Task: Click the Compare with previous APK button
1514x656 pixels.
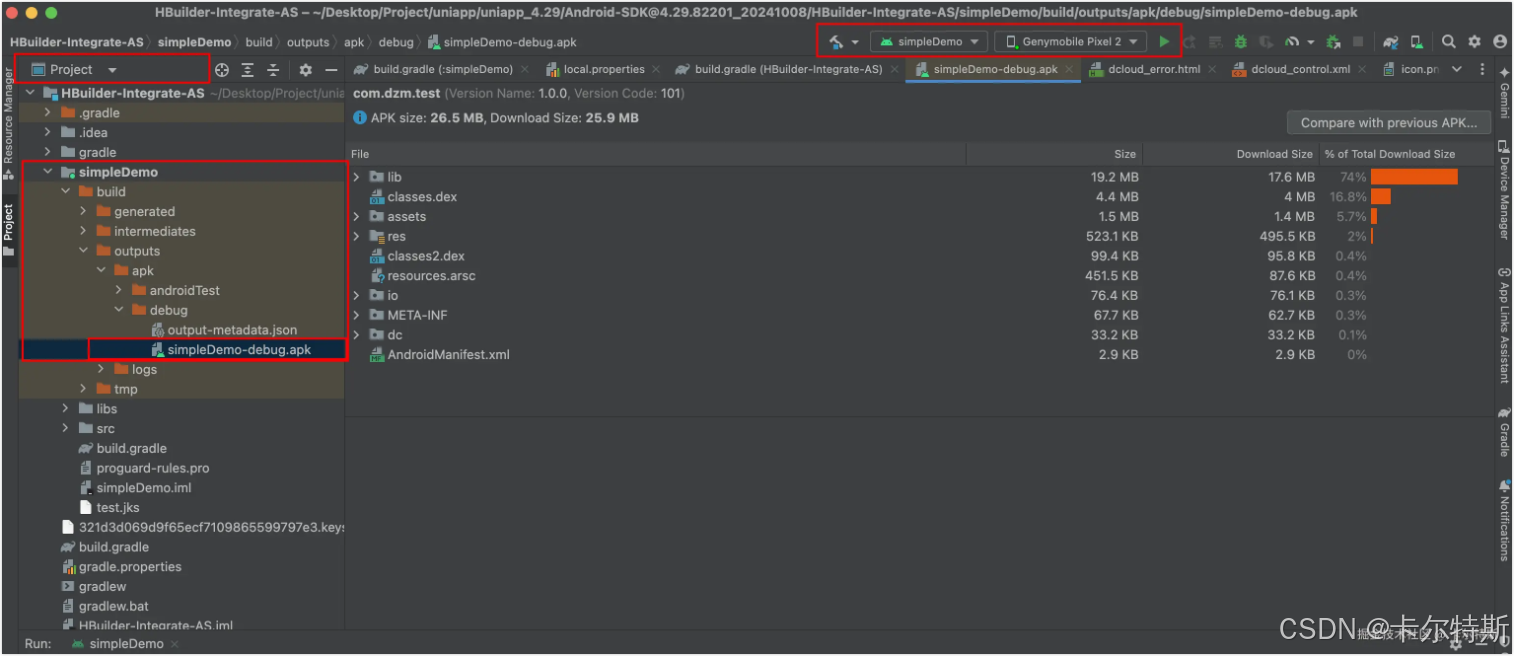Action: 1389,123
